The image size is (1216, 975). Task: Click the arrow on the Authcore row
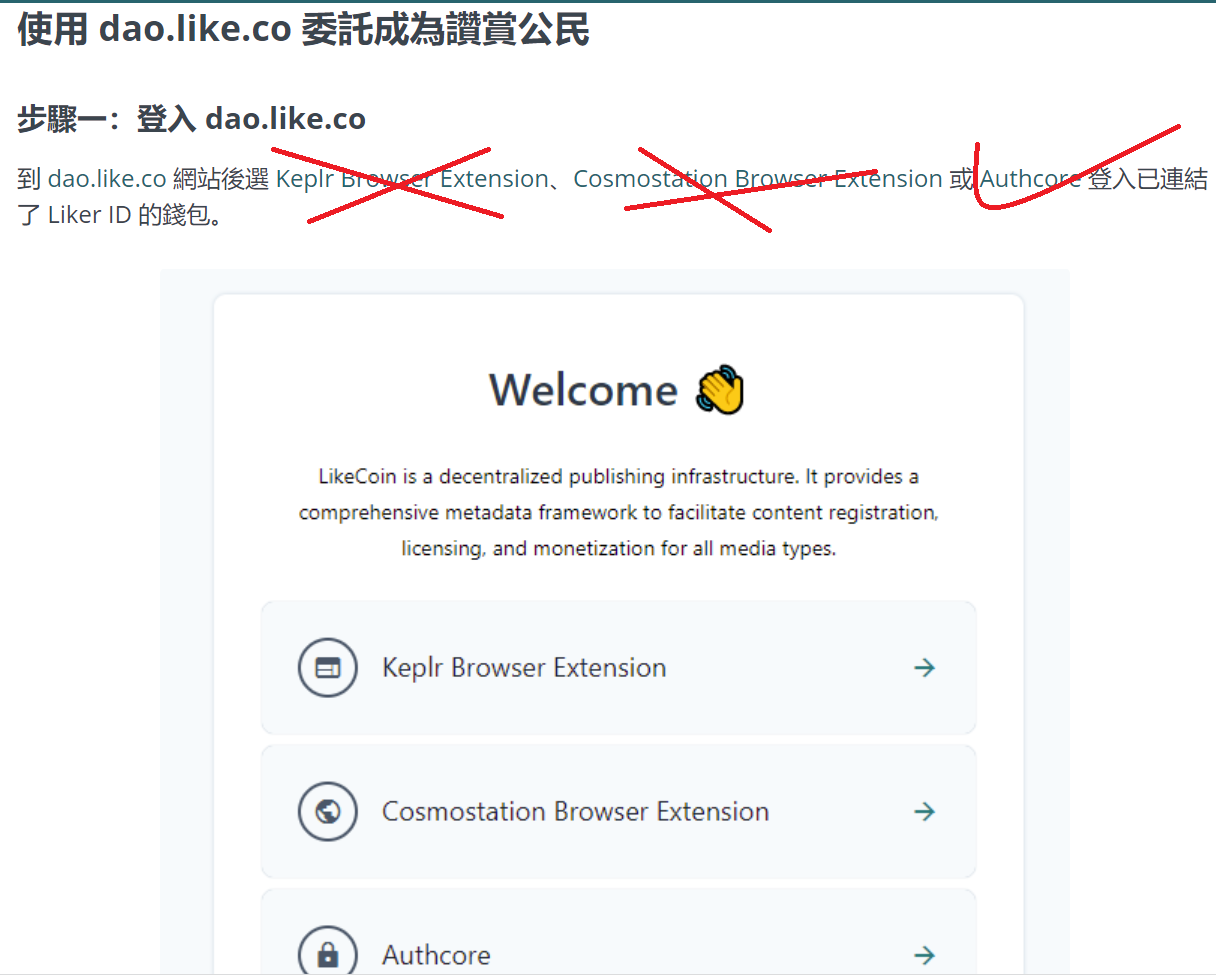pos(925,955)
